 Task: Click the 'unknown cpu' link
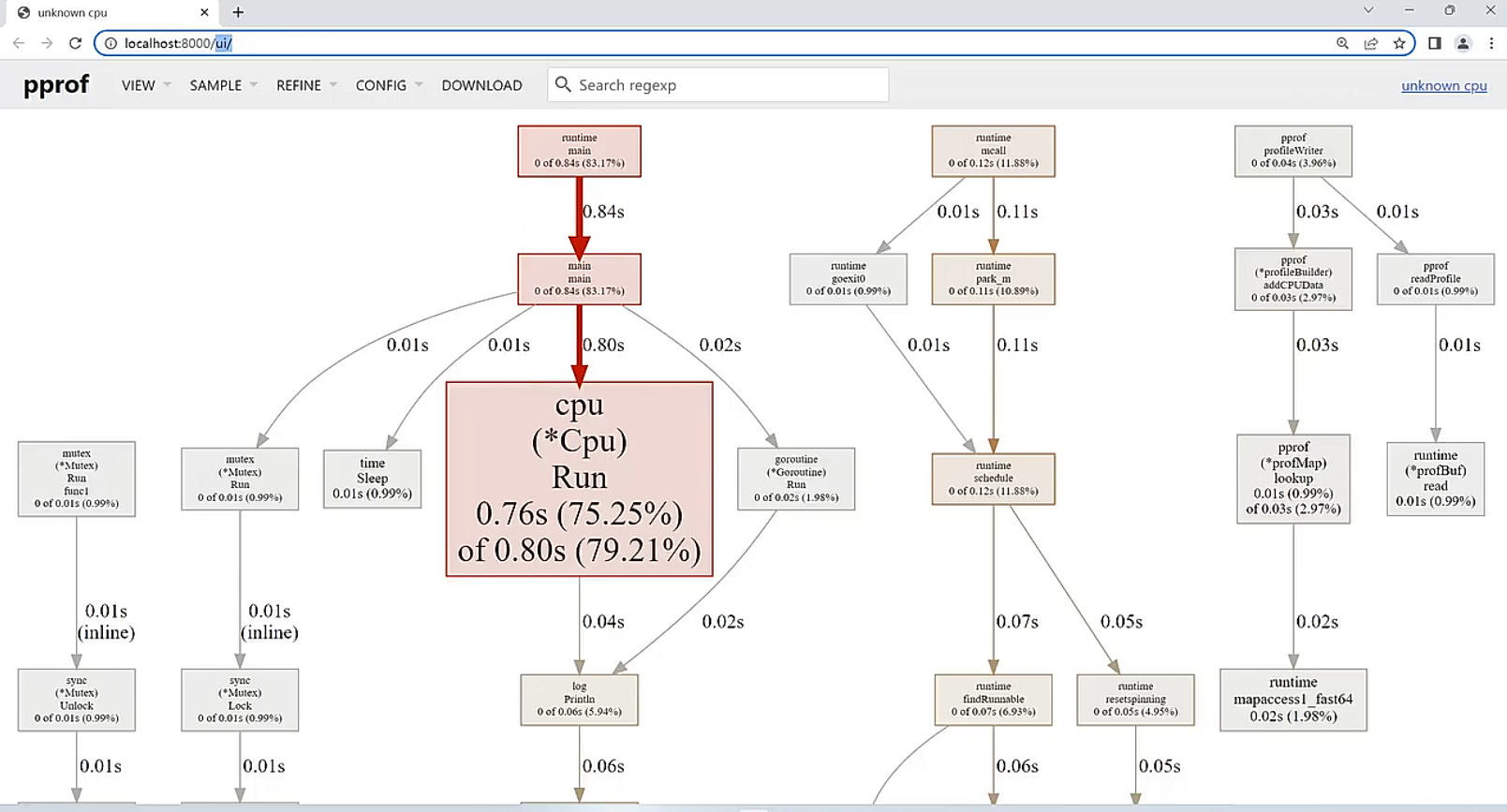[1443, 86]
